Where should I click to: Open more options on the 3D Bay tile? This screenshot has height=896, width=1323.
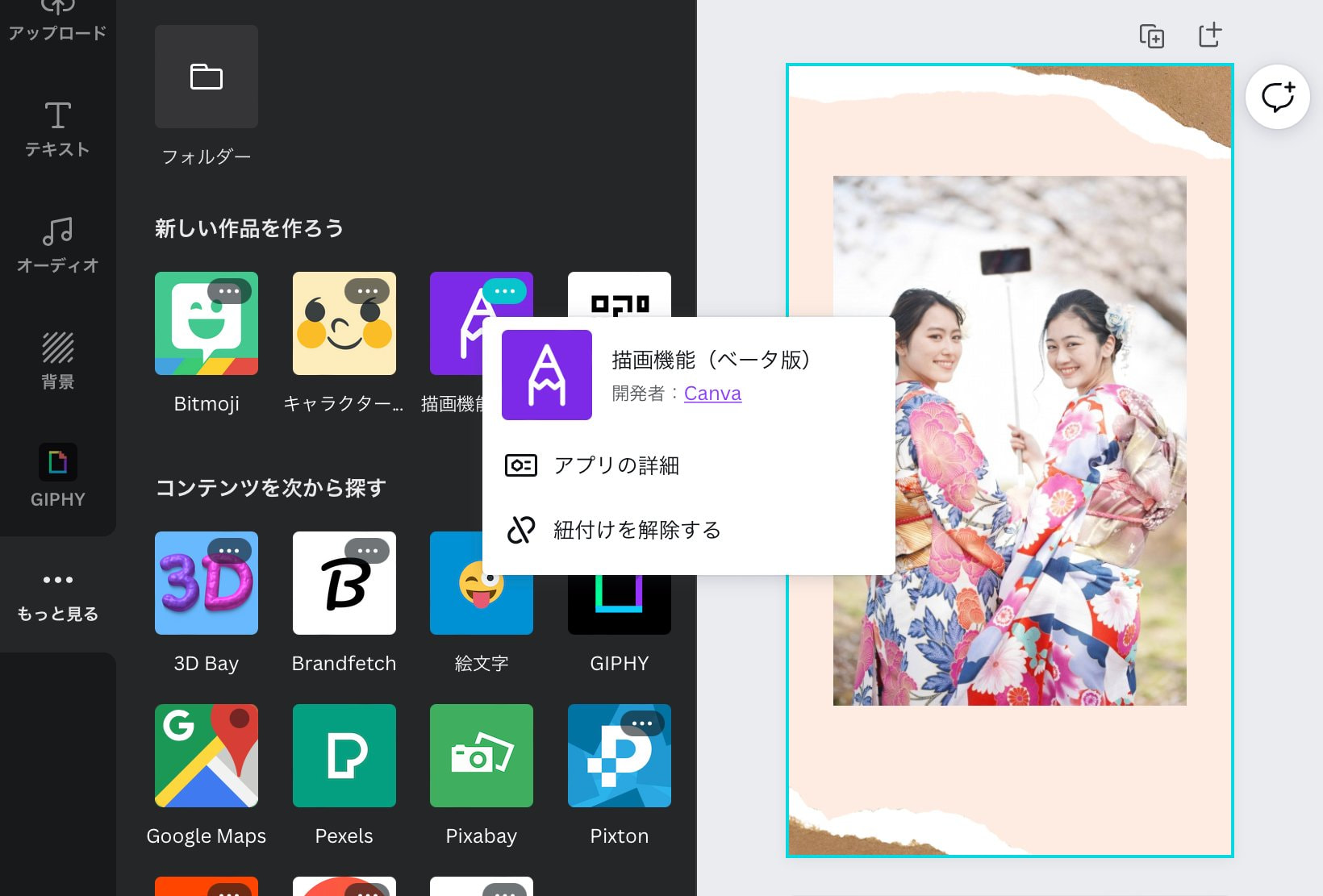[x=230, y=551]
